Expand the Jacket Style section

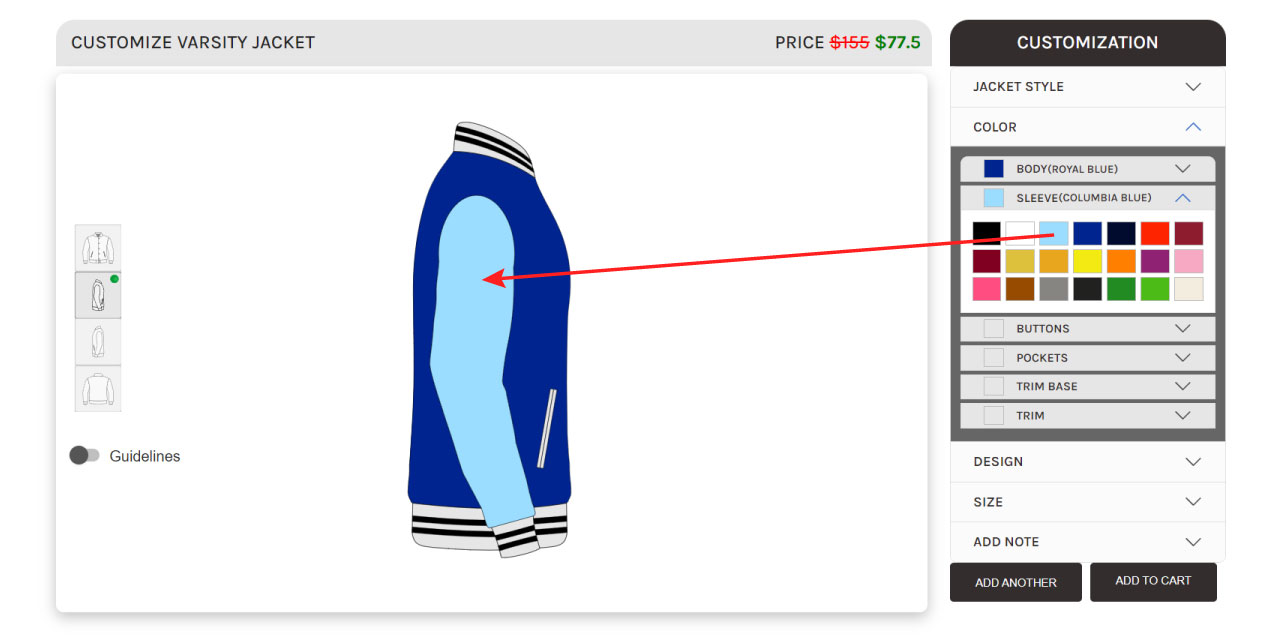tap(1087, 87)
